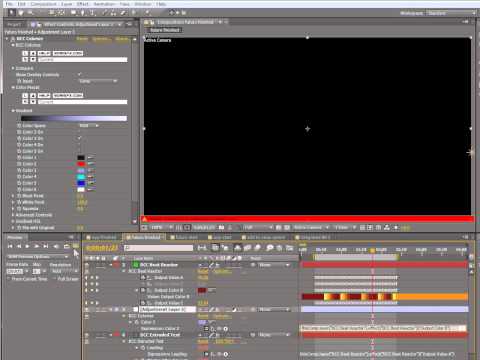The height and width of the screenshot is (360, 480).
Task: Click current time indicator on timeline ruler
Action: tap(372, 250)
